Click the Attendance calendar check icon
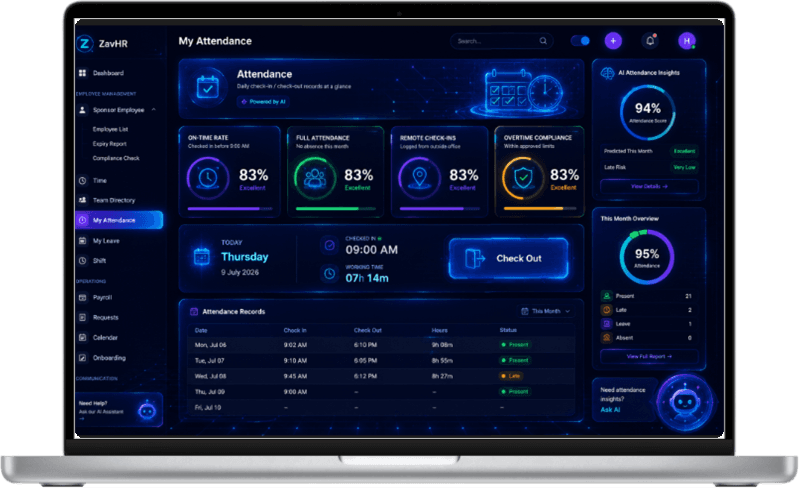The height and width of the screenshot is (488, 799). coord(208,87)
